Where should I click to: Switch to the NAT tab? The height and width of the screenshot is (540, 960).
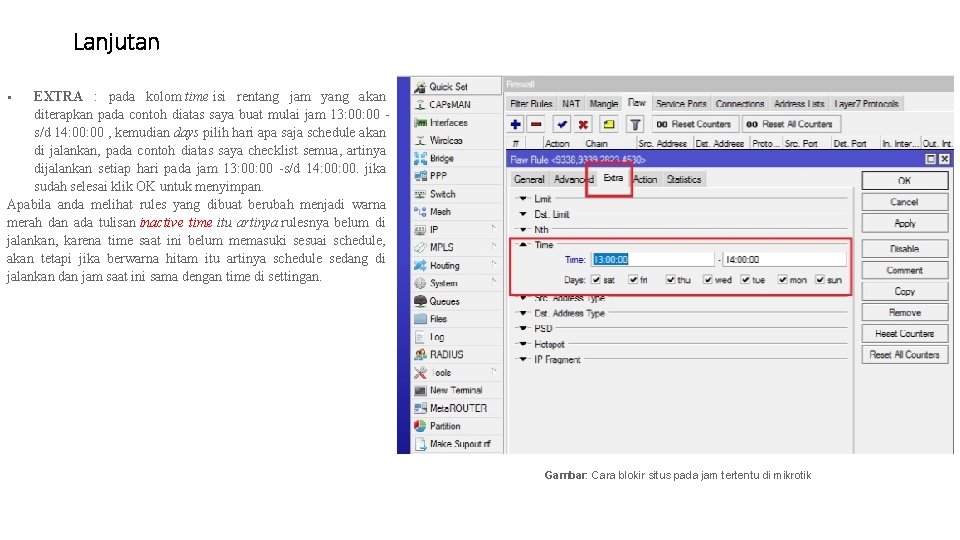coord(571,103)
